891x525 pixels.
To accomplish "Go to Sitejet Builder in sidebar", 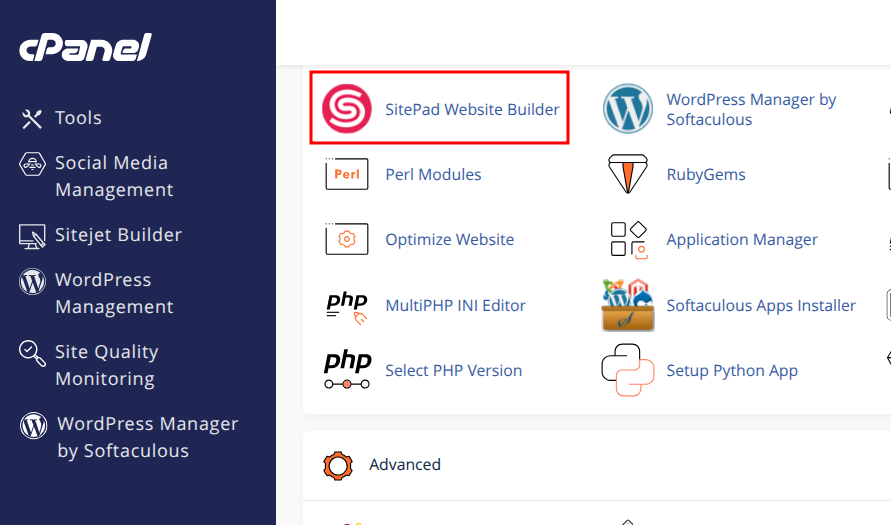I will click(118, 235).
